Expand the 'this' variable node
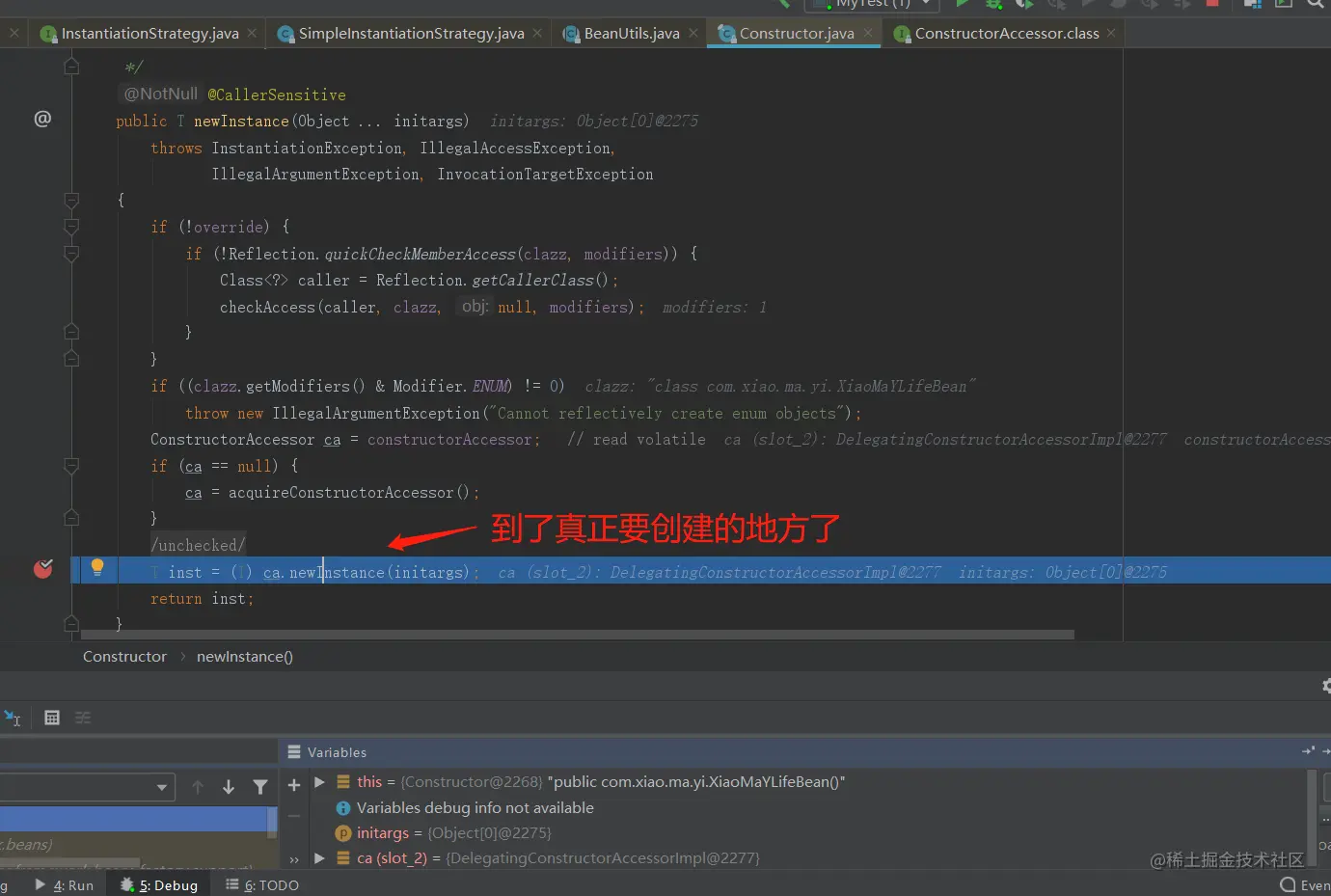This screenshot has height=896, width=1331. click(x=319, y=782)
